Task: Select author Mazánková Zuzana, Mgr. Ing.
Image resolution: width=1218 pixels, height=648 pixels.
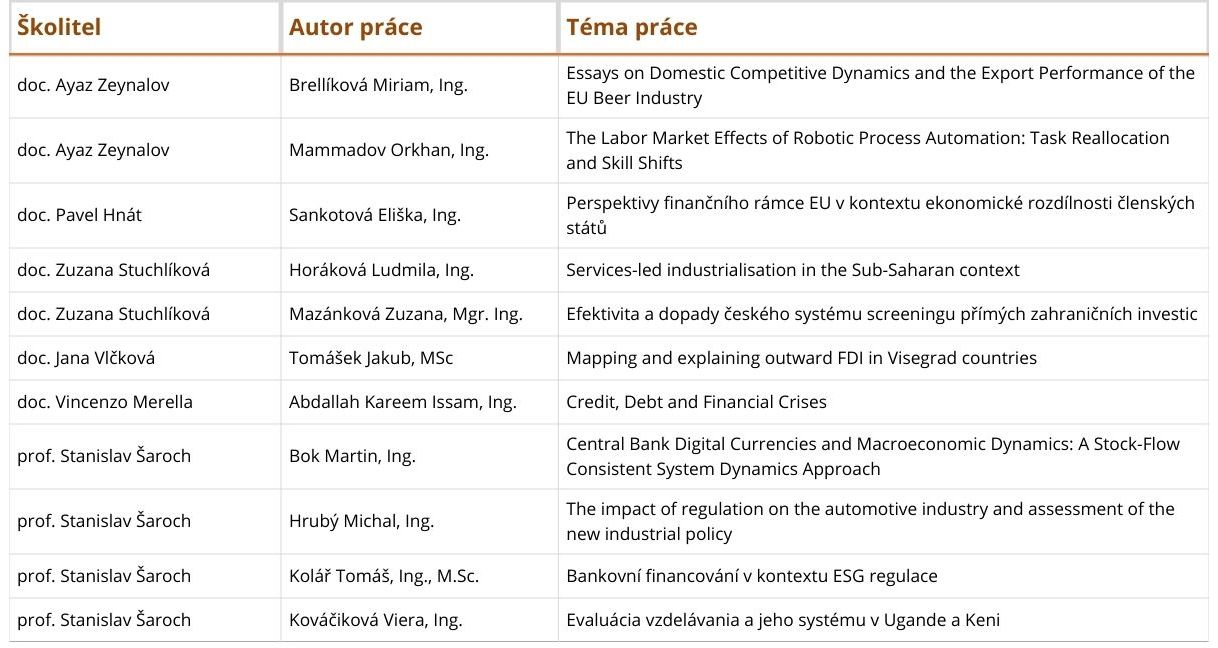Action: pos(405,314)
